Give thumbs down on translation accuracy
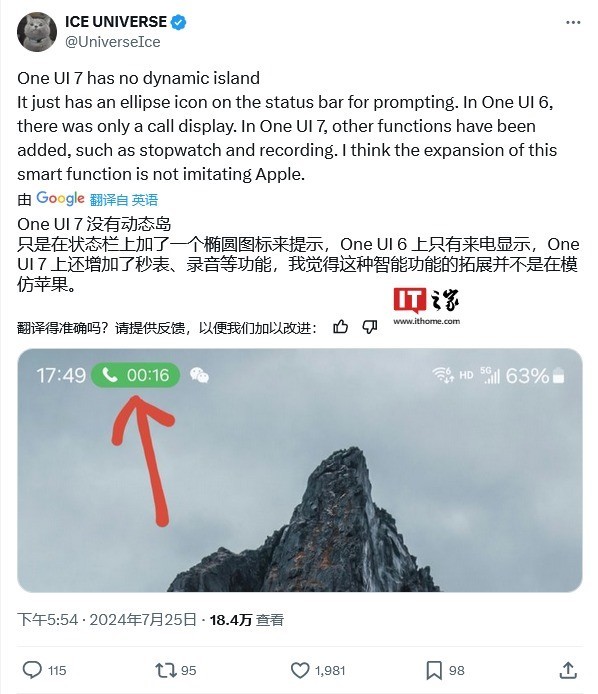 (x=370, y=327)
